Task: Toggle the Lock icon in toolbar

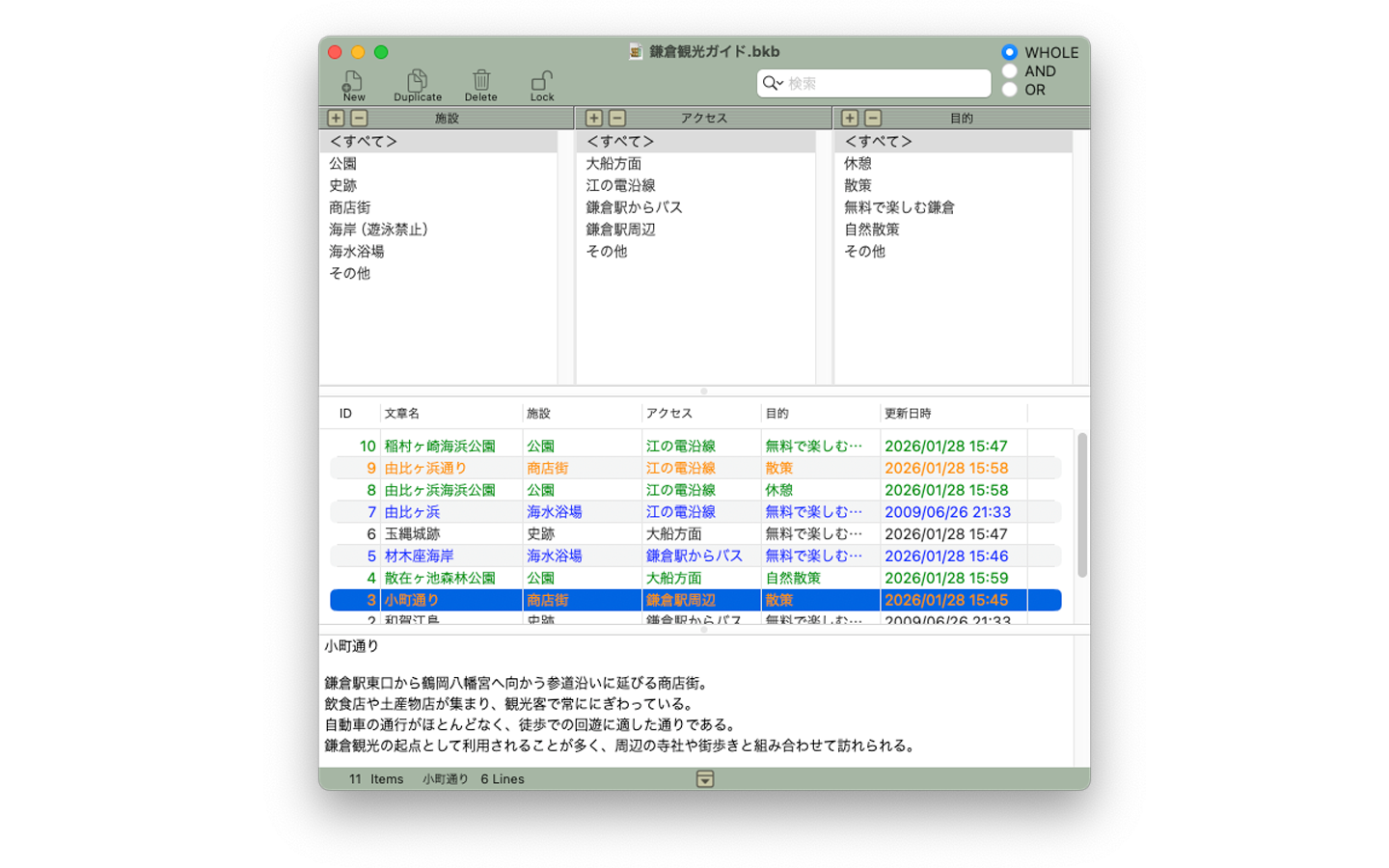Action: [x=542, y=85]
